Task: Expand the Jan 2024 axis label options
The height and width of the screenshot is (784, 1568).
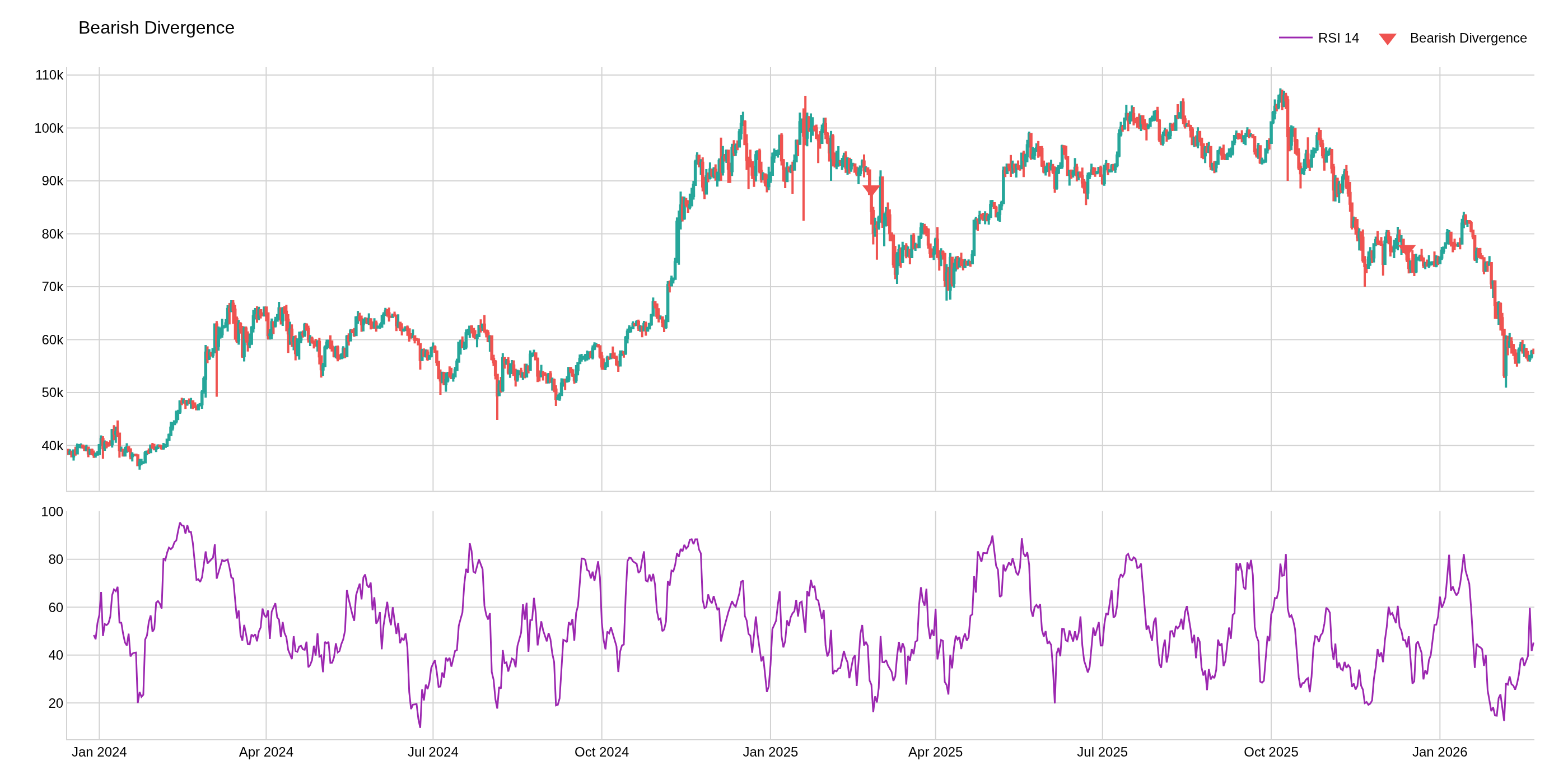Action: point(100,752)
